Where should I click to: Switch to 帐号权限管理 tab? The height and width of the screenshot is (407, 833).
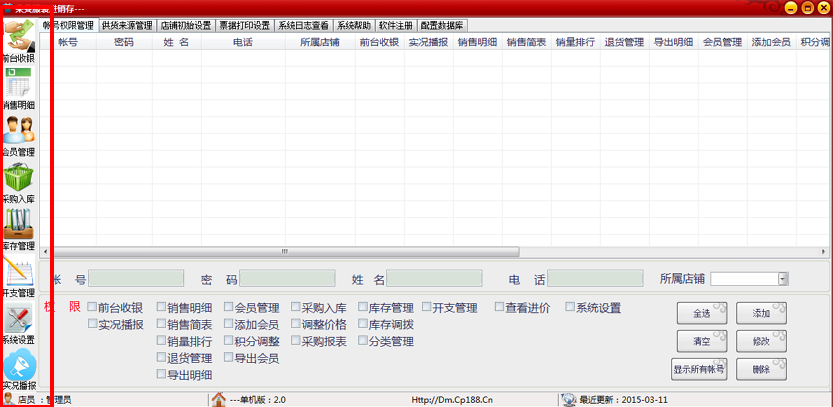click(68, 25)
